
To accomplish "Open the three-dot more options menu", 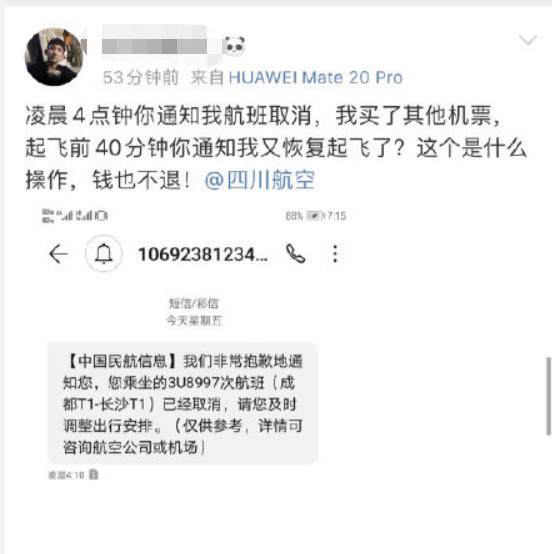I will (335, 254).
